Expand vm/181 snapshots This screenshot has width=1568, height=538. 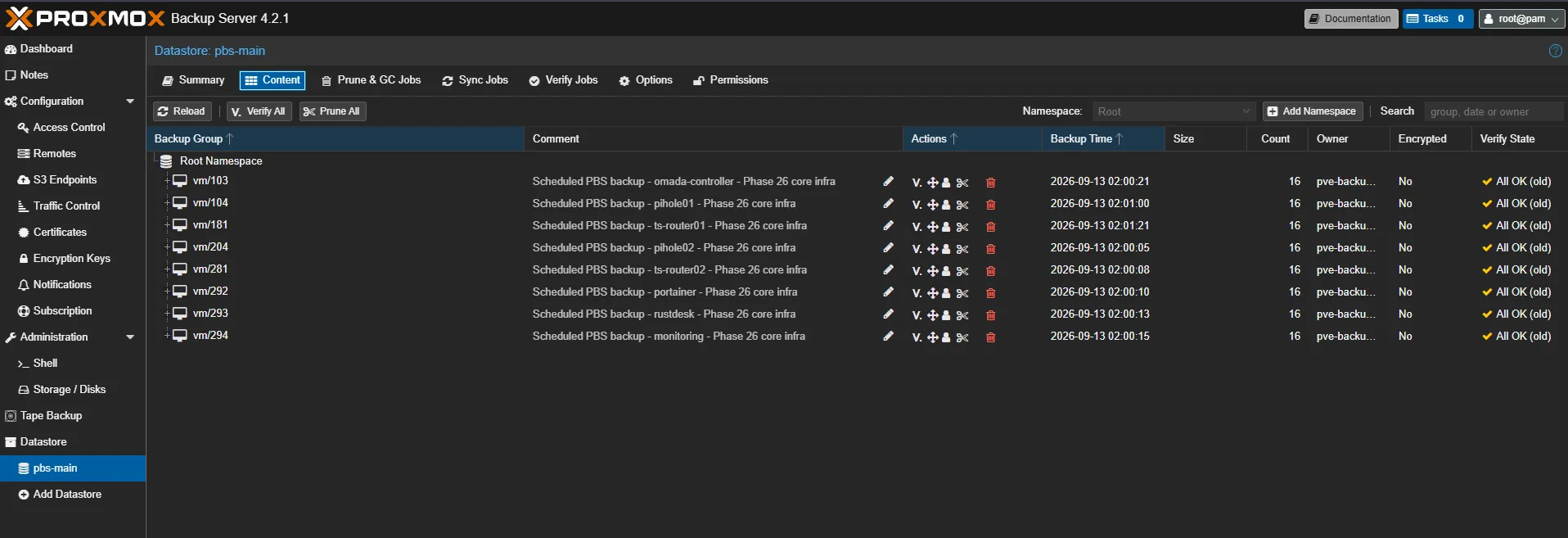click(167, 224)
